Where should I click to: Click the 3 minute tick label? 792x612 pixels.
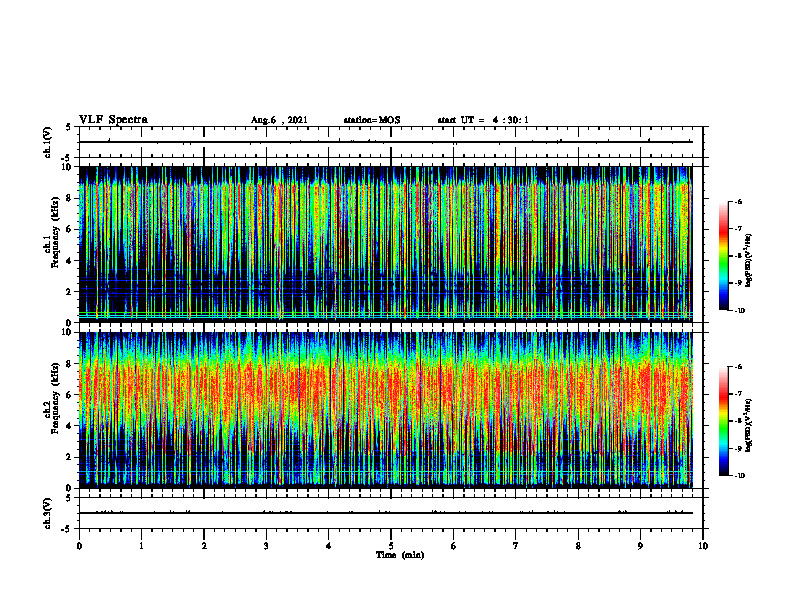[x=266, y=546]
